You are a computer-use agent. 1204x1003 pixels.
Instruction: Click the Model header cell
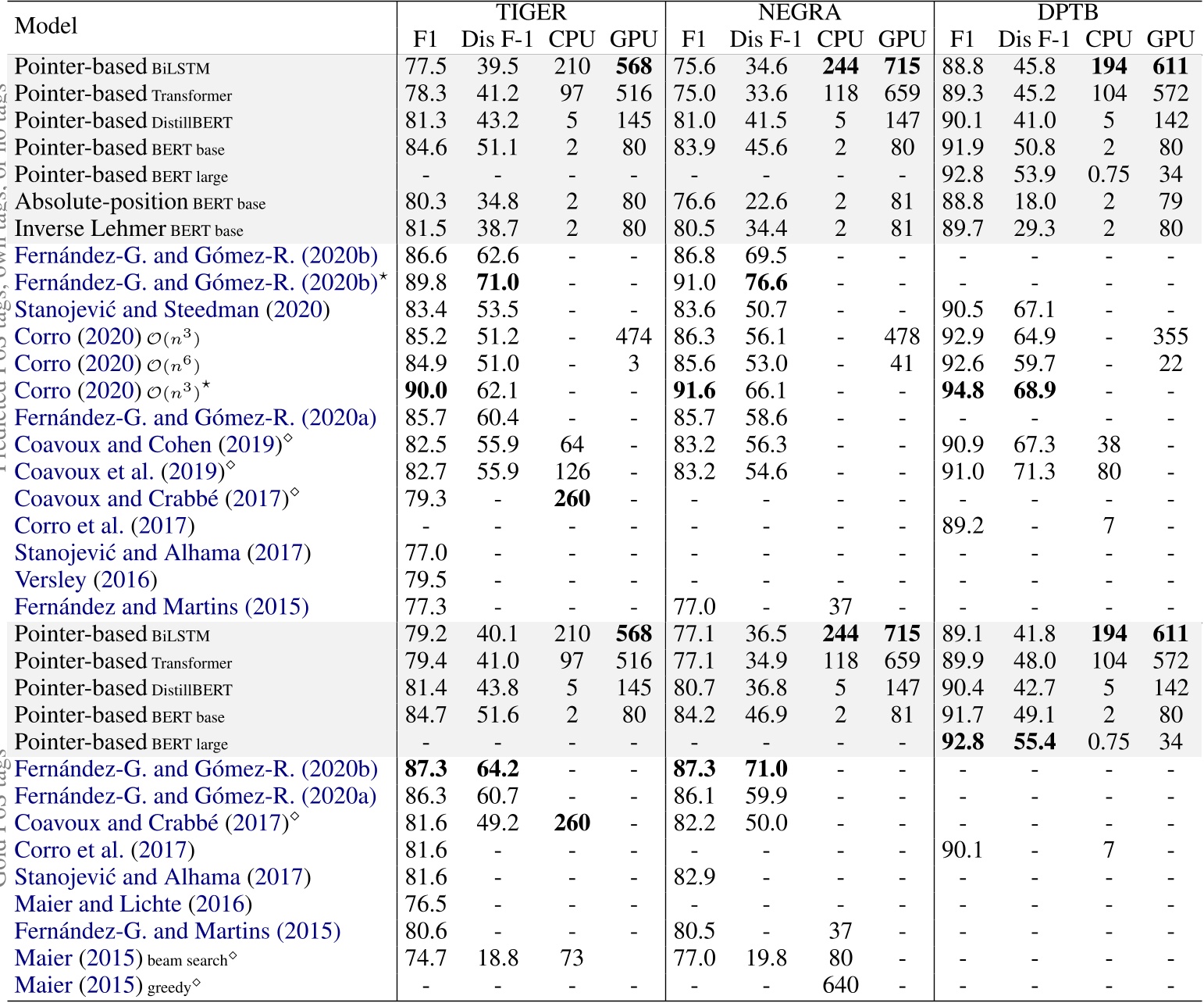tap(45, 23)
